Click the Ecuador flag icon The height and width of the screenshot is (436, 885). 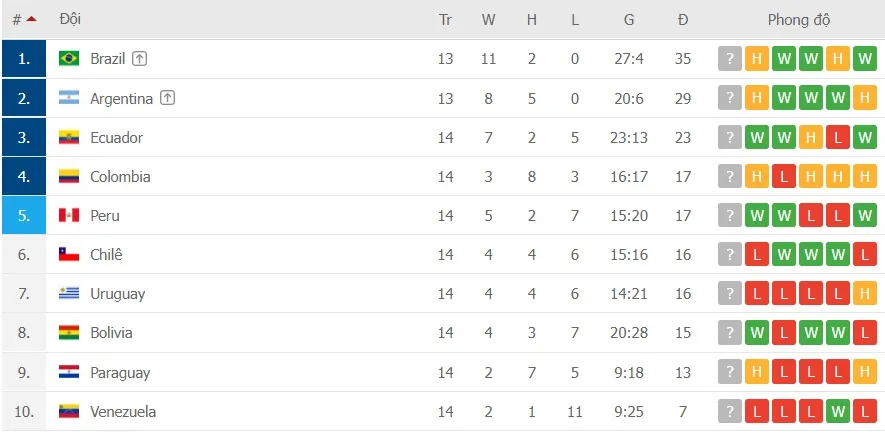point(69,137)
